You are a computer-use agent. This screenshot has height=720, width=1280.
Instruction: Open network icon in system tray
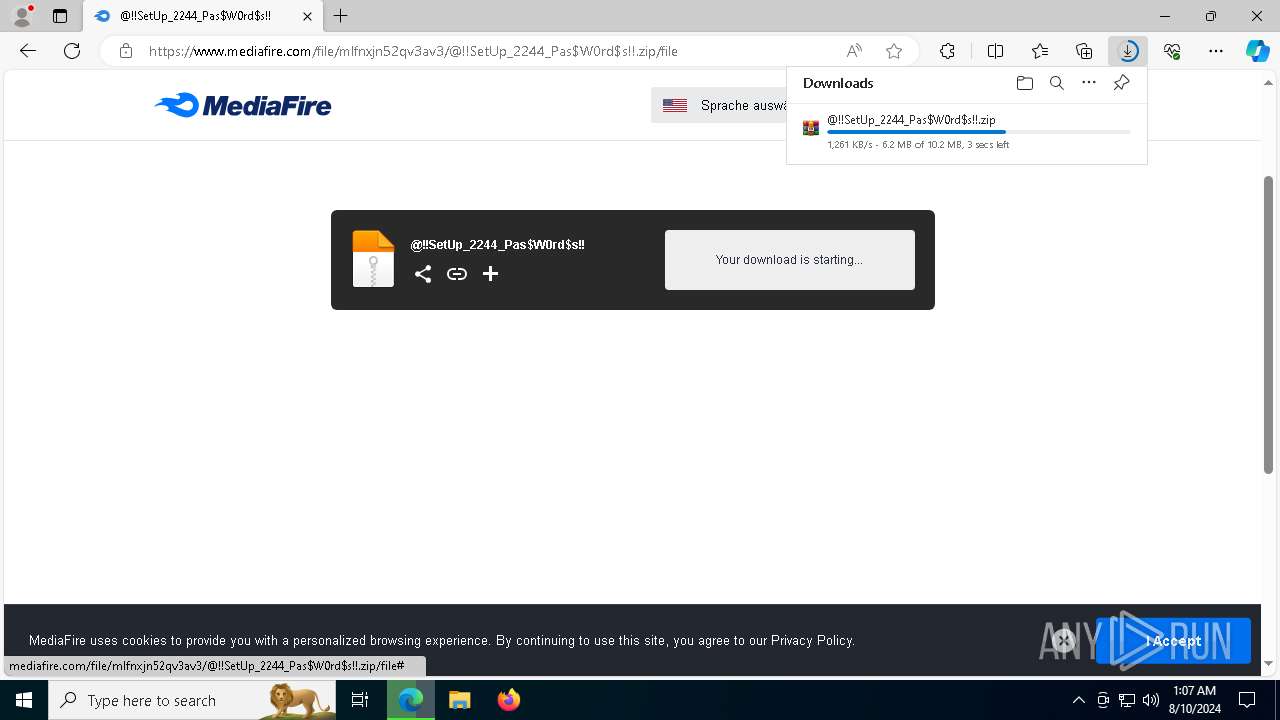[x=1127, y=700]
